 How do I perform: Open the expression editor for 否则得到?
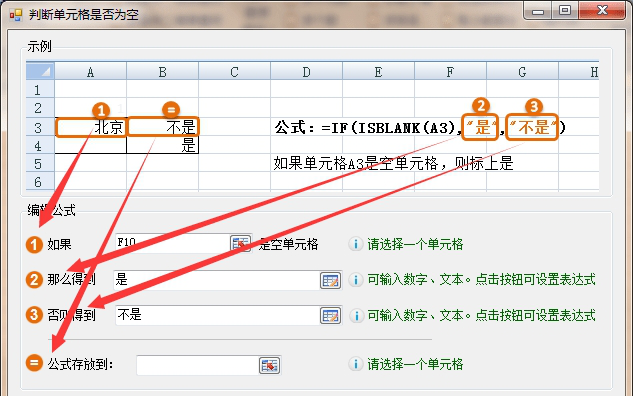[330, 316]
